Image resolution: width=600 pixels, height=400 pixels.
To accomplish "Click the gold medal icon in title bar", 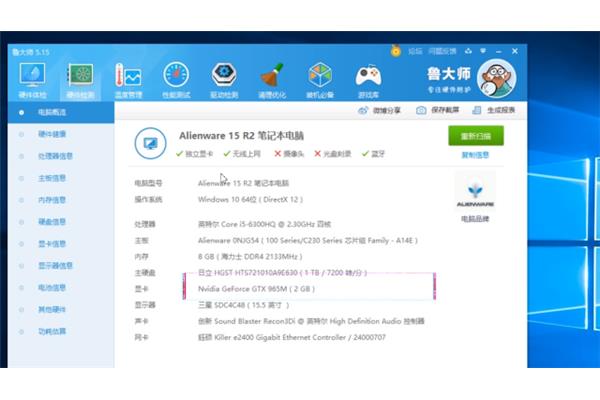I will click(x=396, y=51).
